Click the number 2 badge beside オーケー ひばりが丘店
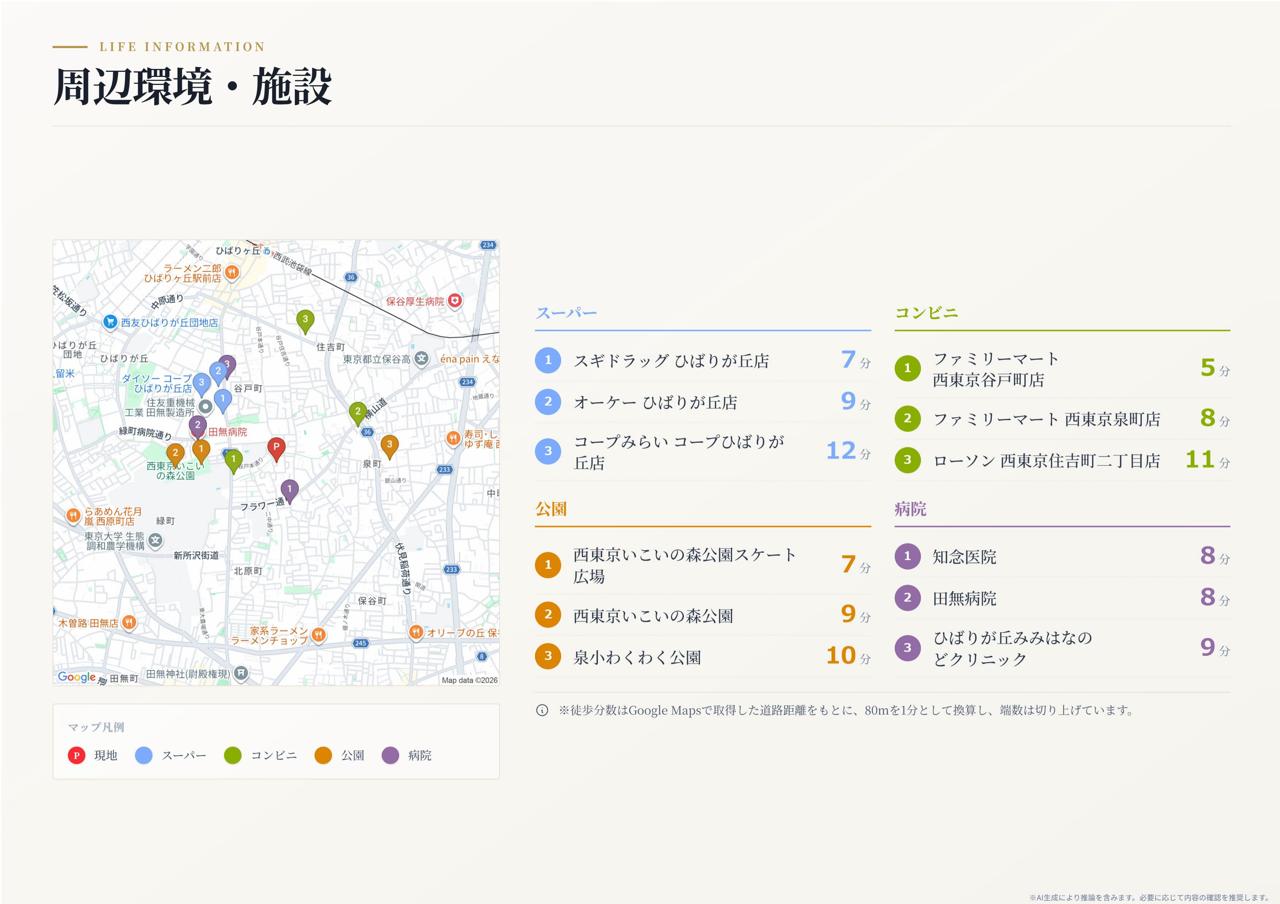 click(548, 402)
